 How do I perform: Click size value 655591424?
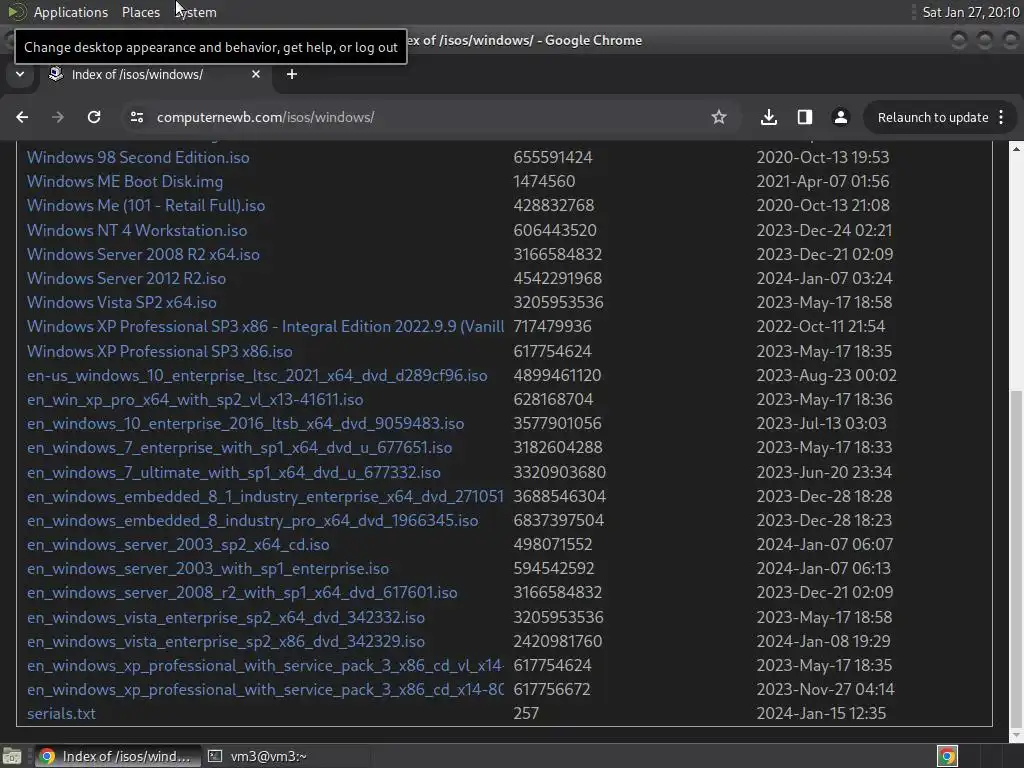552,157
